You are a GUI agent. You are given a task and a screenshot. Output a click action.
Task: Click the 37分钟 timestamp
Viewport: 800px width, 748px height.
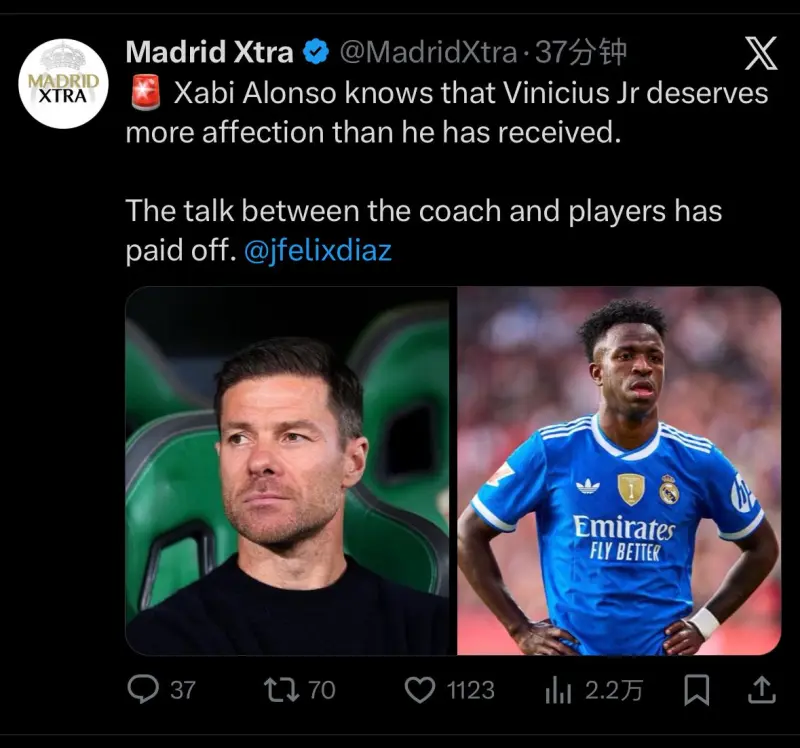click(x=582, y=52)
